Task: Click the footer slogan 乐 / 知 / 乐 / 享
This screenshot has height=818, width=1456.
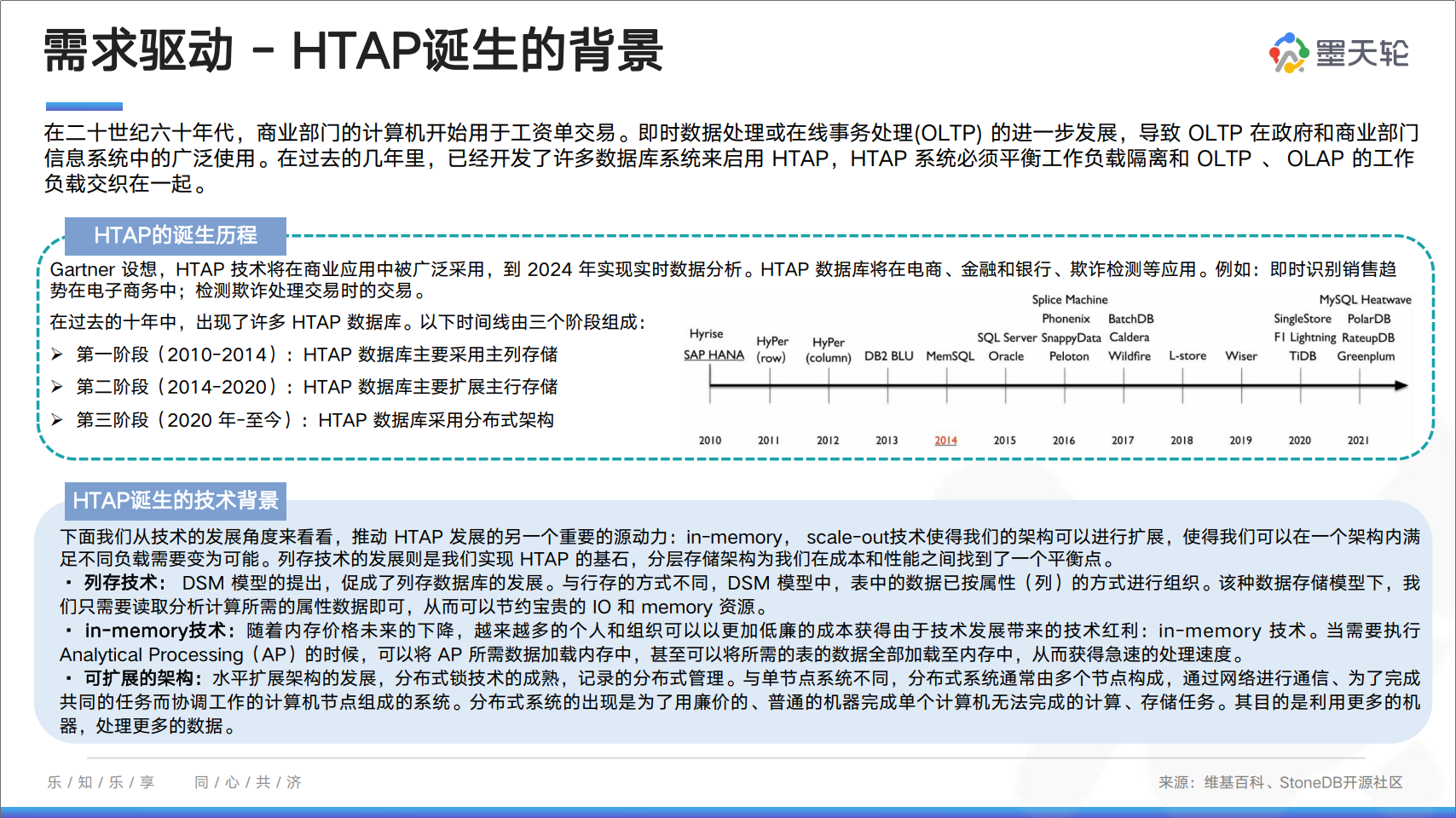Action: (x=101, y=782)
